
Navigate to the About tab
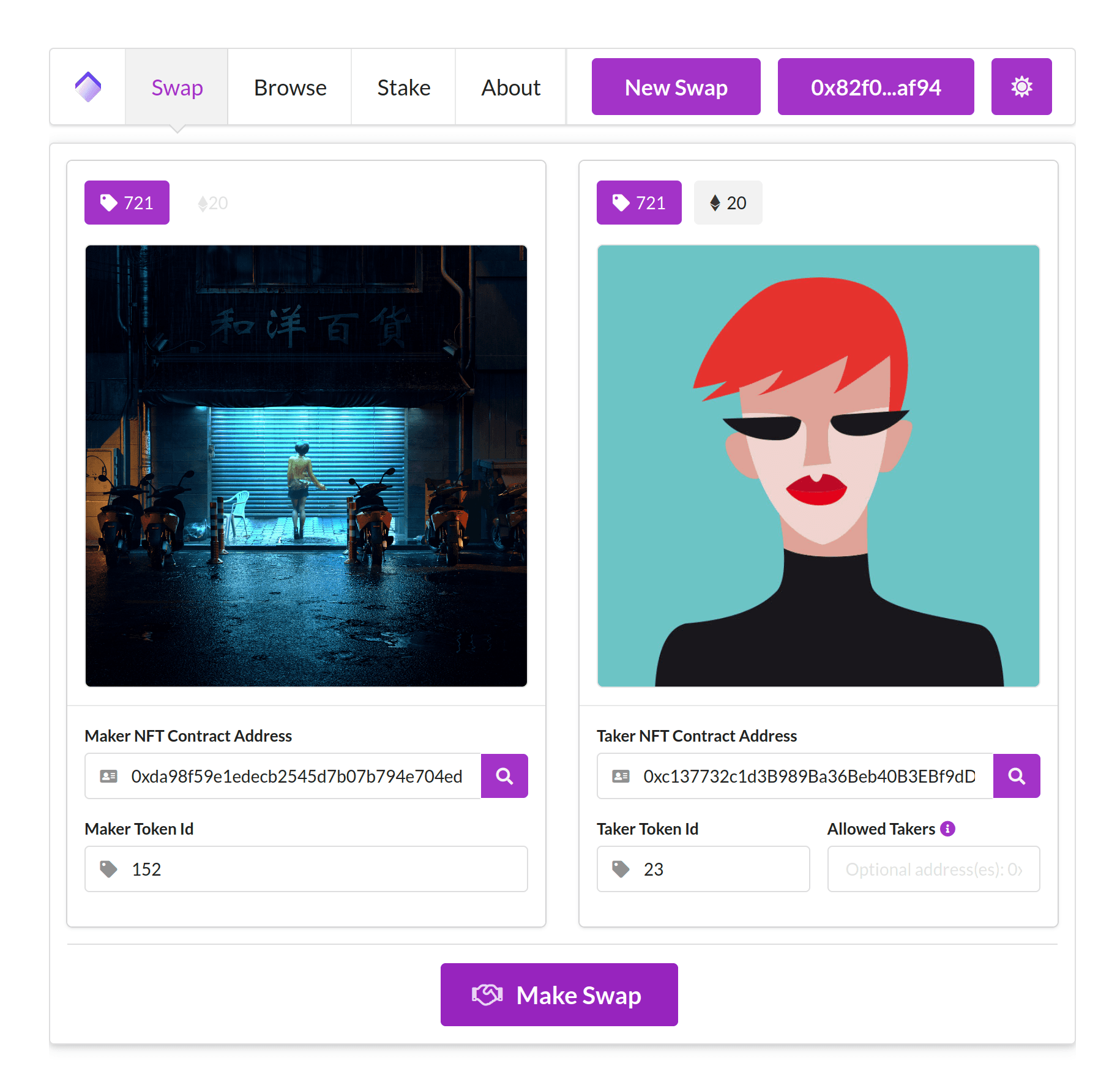pos(510,88)
